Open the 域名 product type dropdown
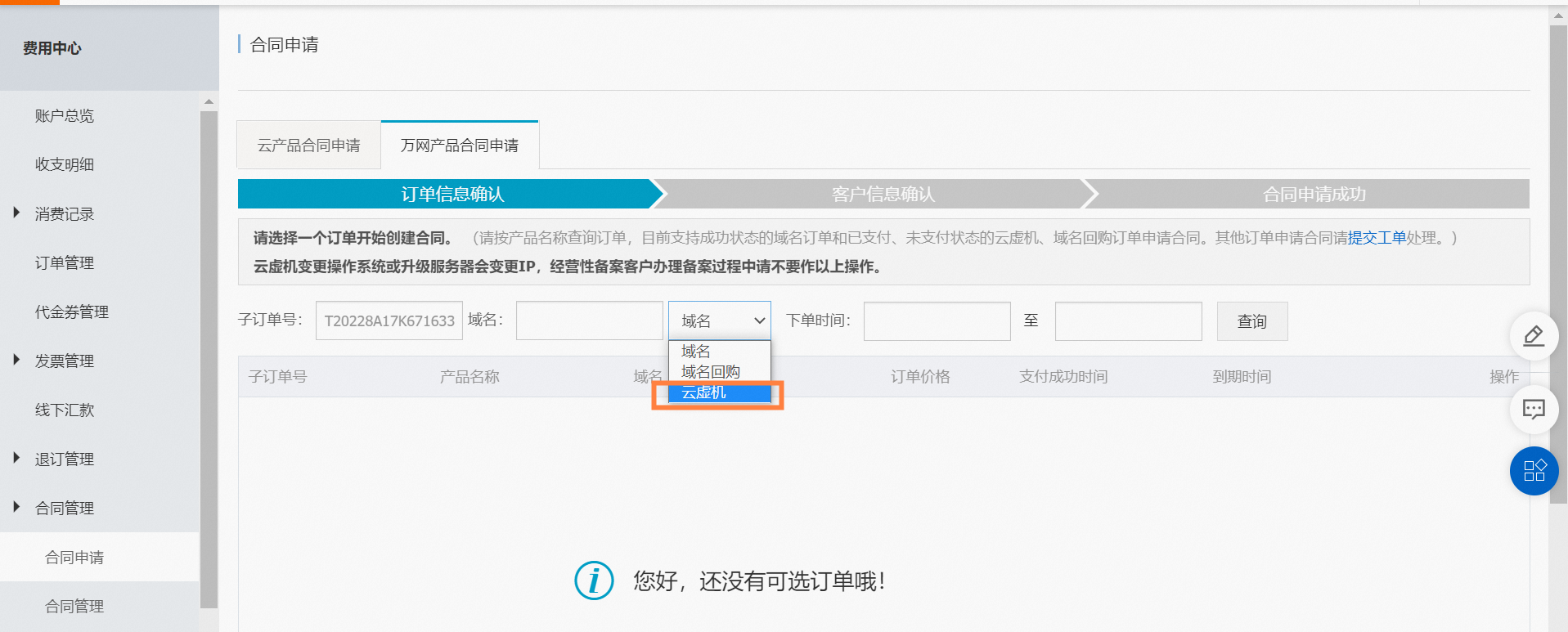This screenshot has width=1568, height=632. click(720, 321)
